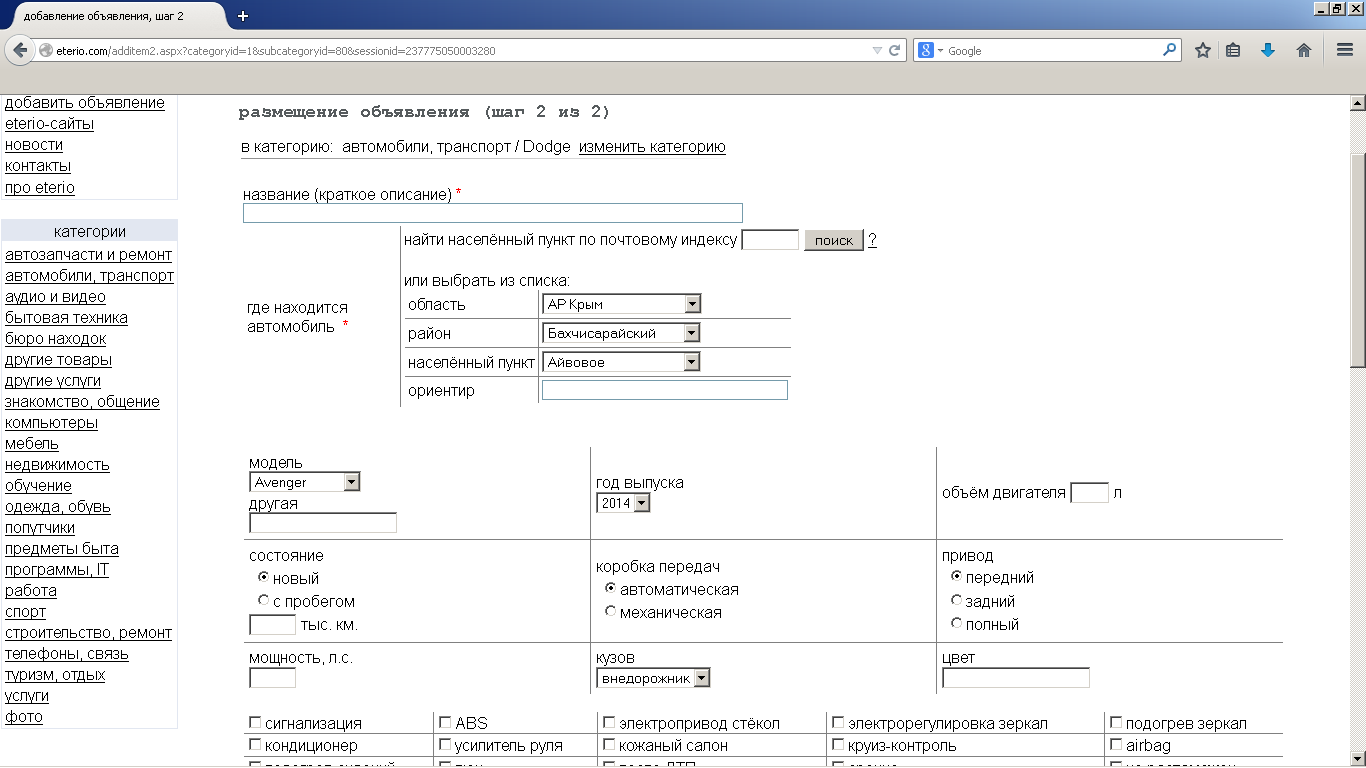Open the 'год выпуска' dropdown 2014

(623, 503)
